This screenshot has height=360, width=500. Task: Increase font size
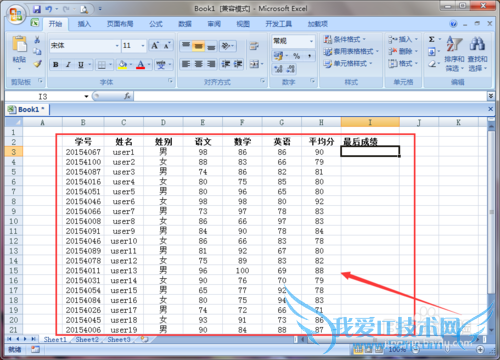[155, 45]
